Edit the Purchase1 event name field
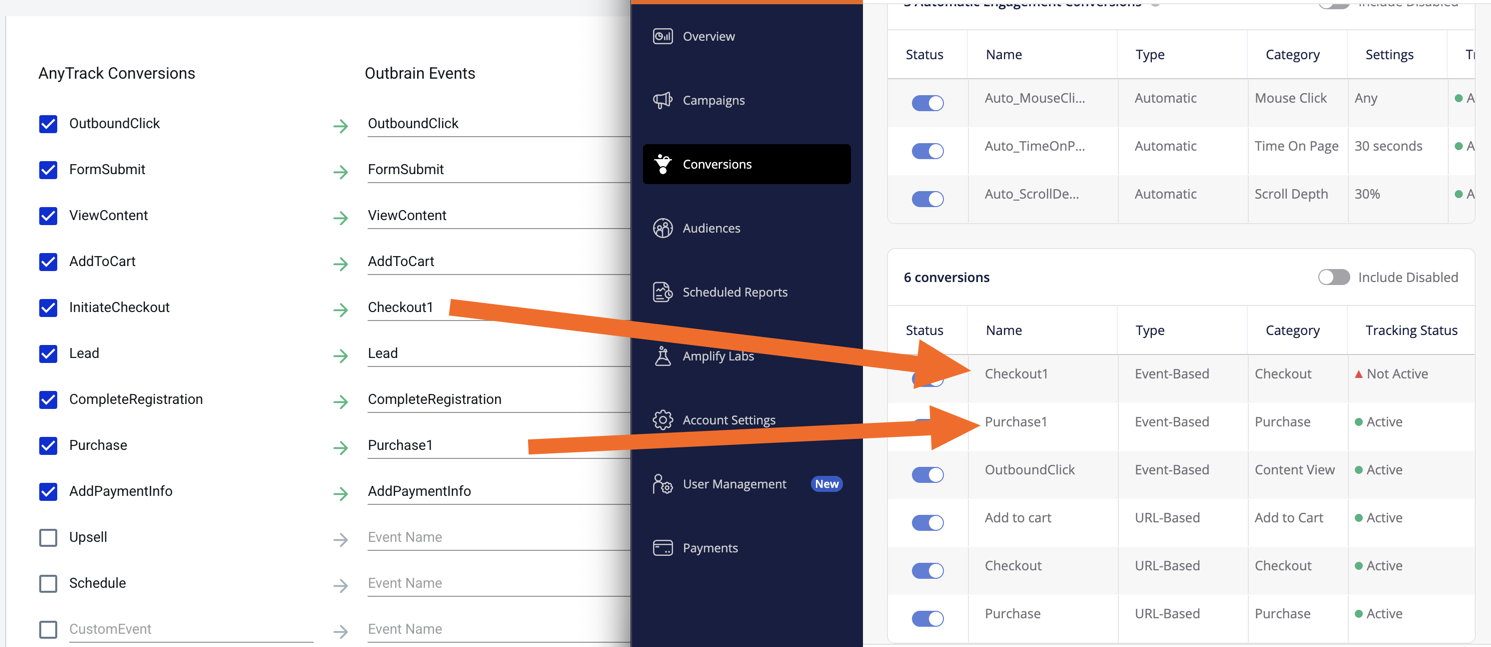The width and height of the screenshot is (1491, 647). [x=498, y=446]
